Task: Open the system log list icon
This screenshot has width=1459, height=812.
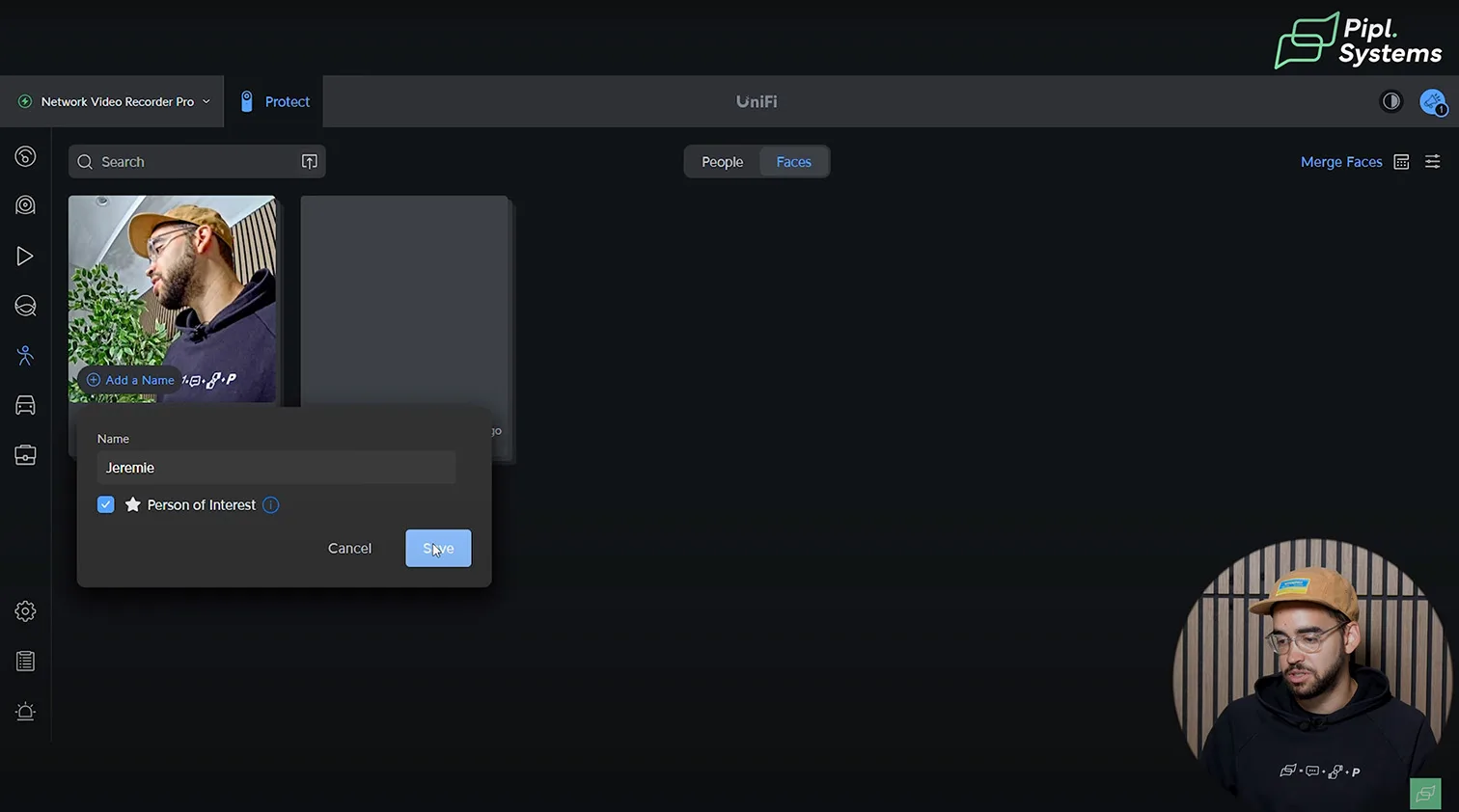Action: (25, 662)
